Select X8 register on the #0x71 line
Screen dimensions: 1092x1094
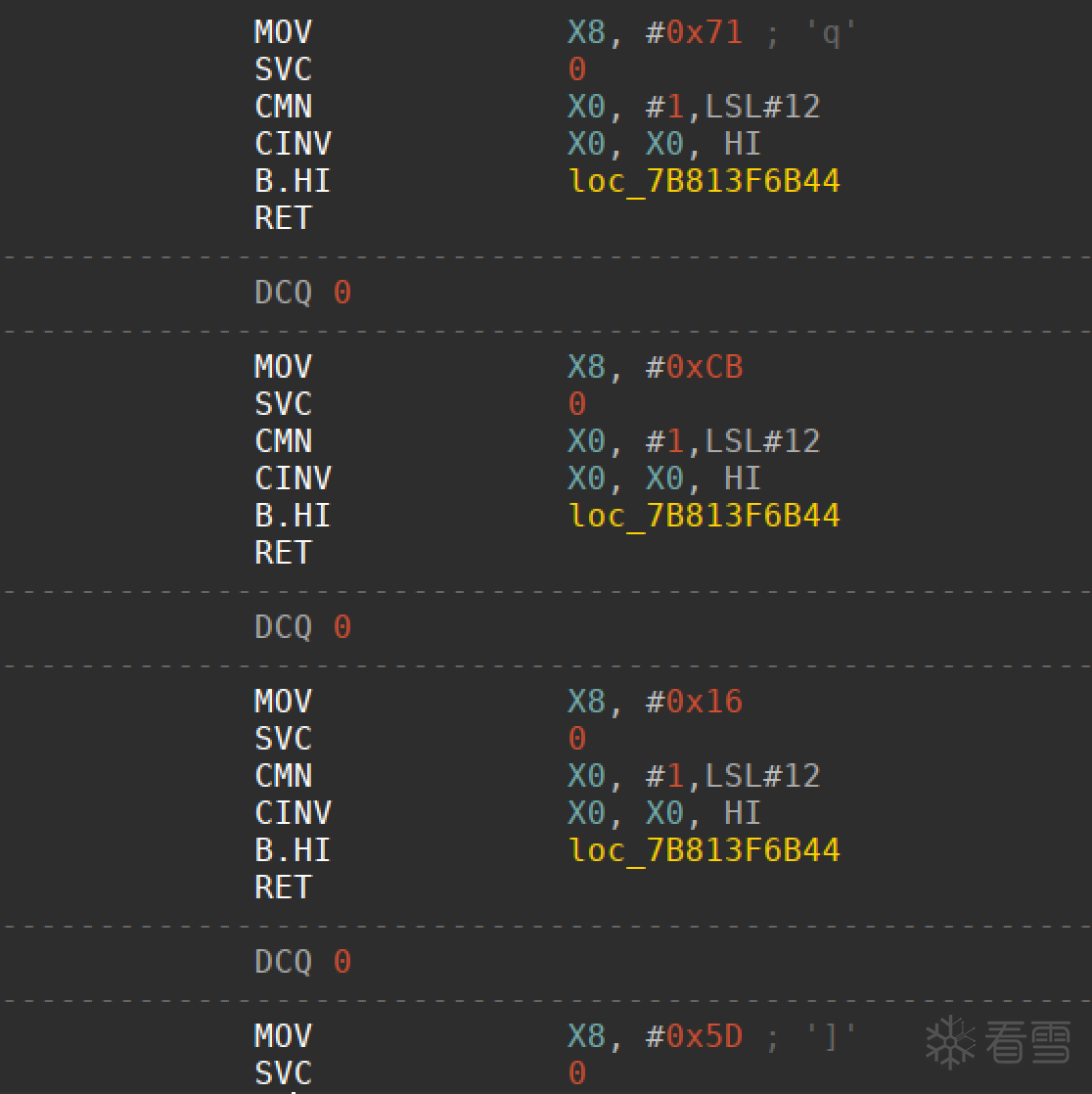pos(587,33)
